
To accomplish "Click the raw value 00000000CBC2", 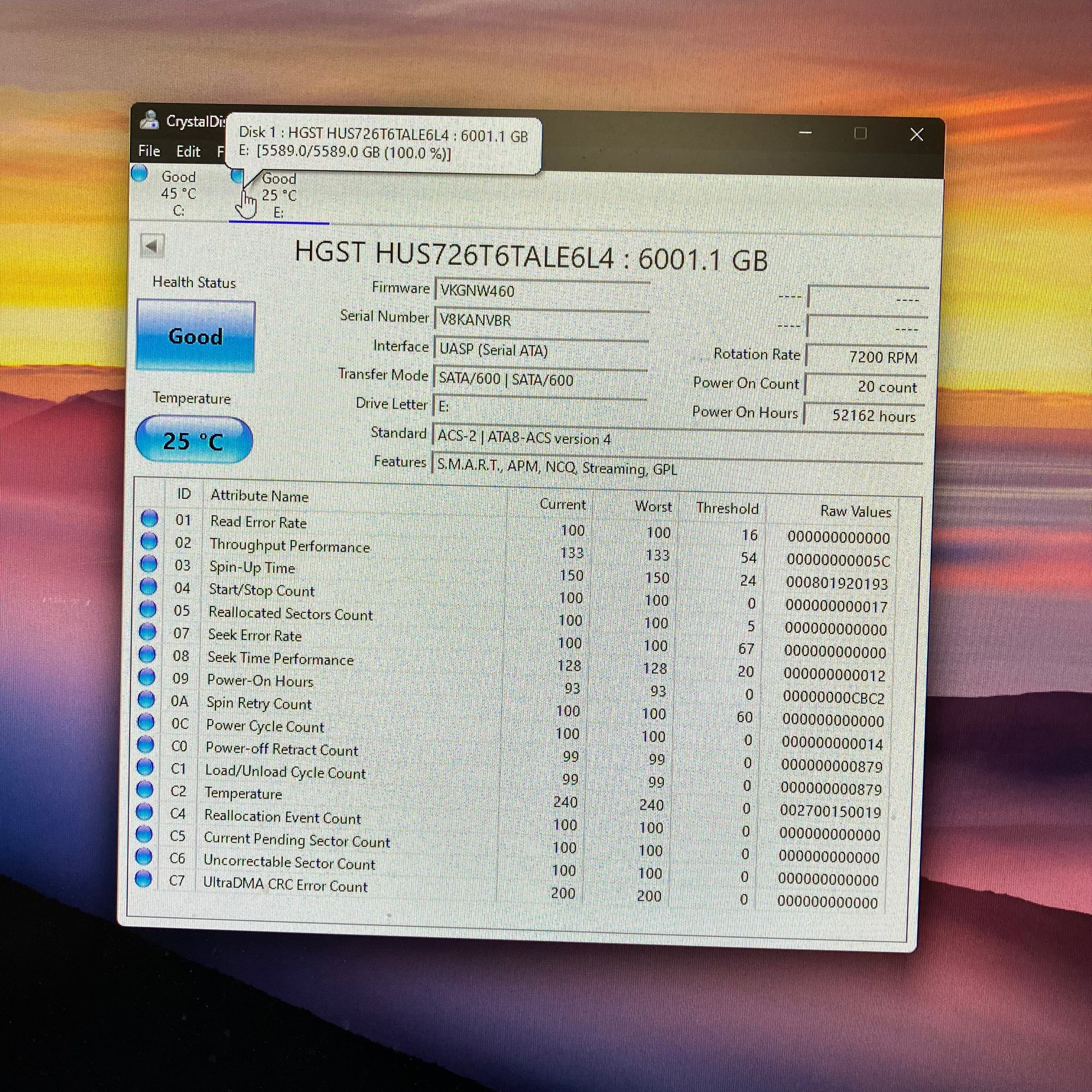I will 833,698.
